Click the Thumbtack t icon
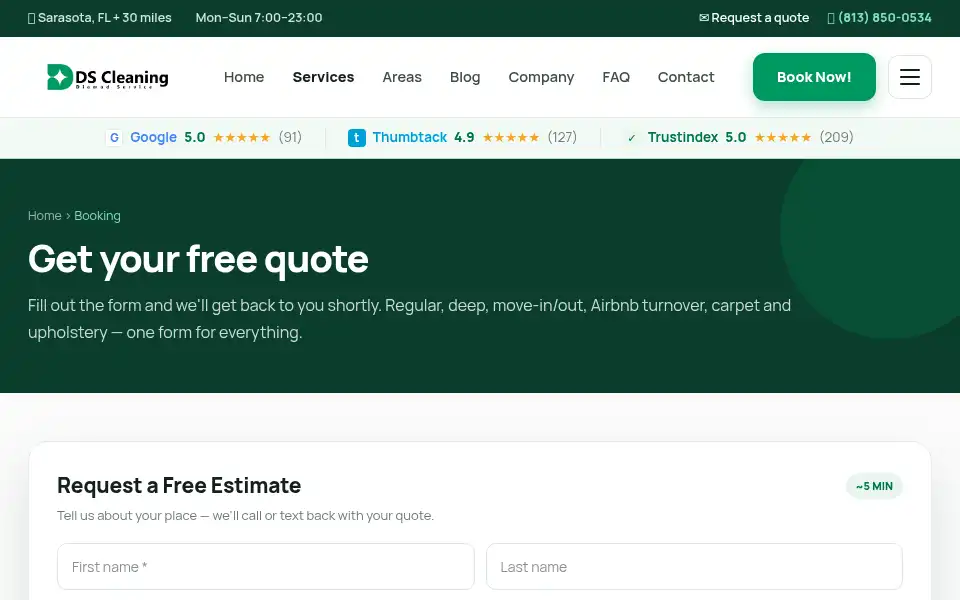The height and width of the screenshot is (600, 960). (x=357, y=138)
